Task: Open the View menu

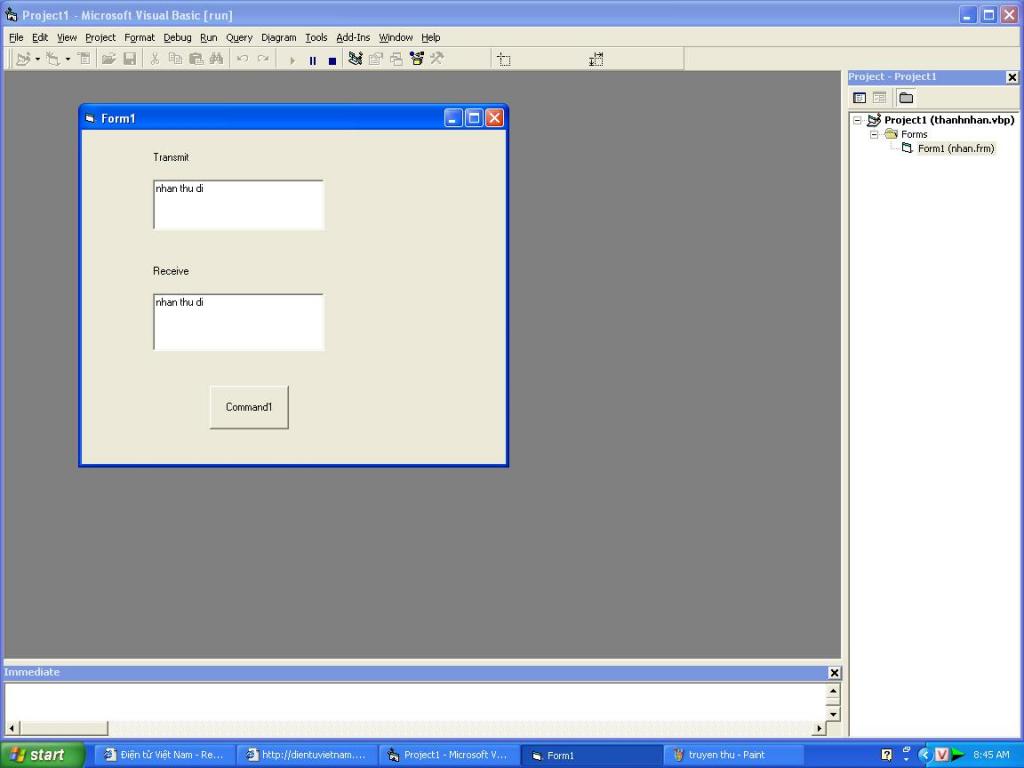Action: point(67,38)
